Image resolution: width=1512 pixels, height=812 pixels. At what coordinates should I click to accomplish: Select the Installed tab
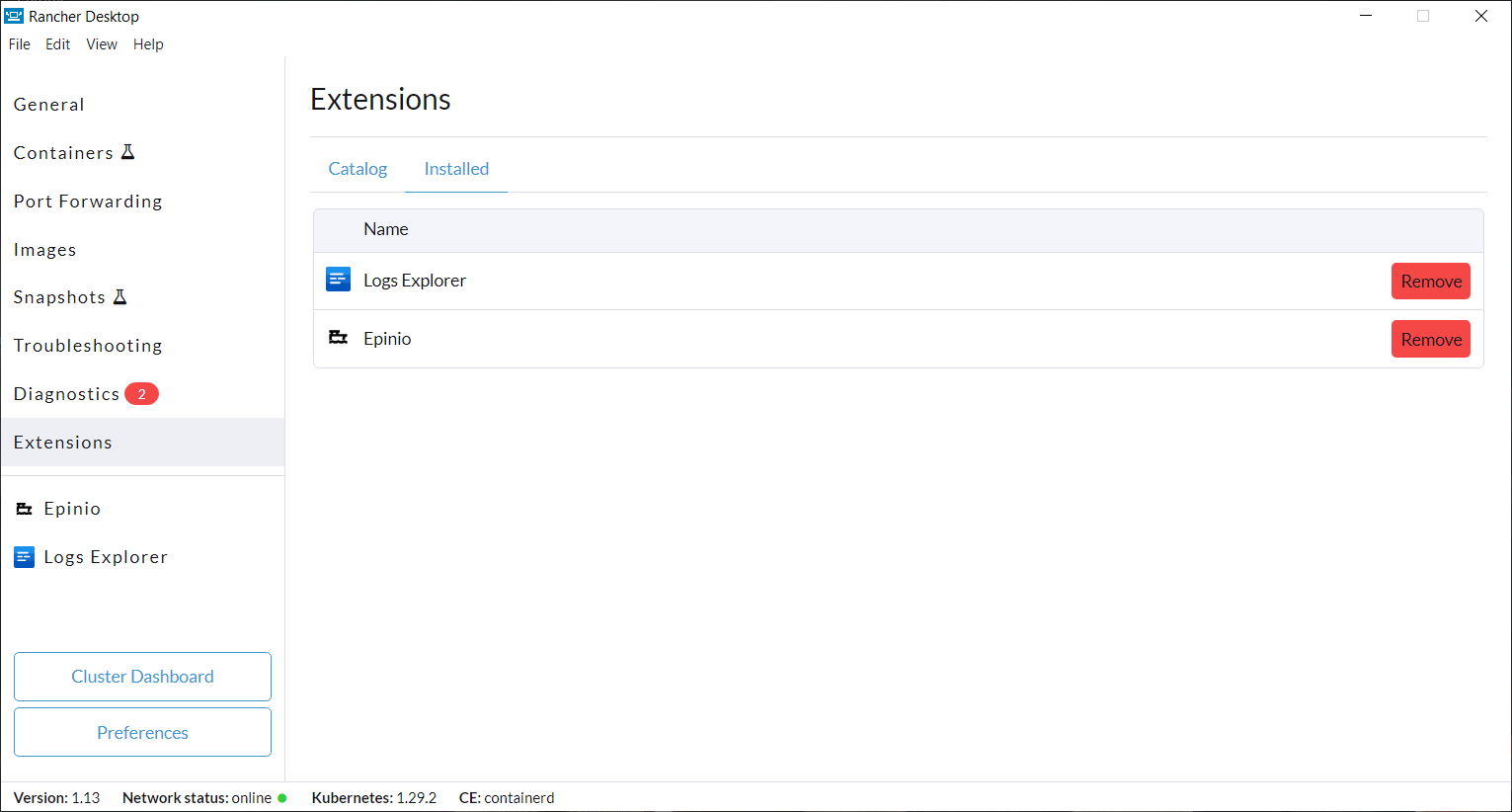point(456,169)
